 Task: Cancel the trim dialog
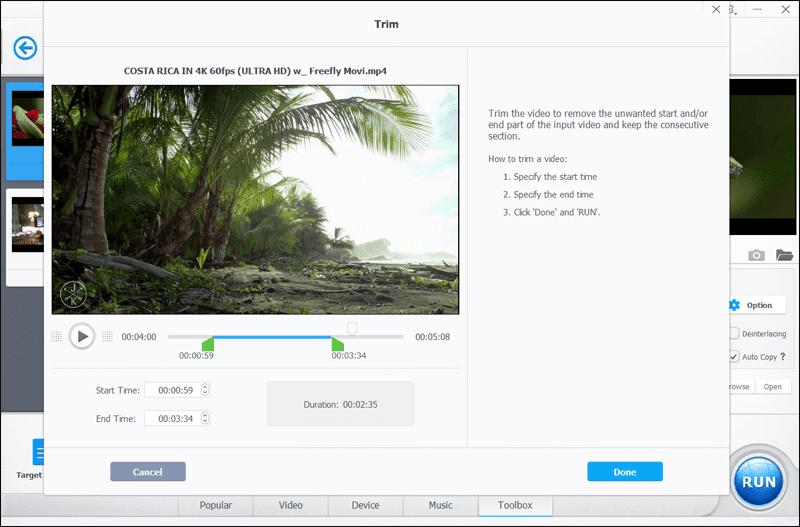[x=148, y=472]
